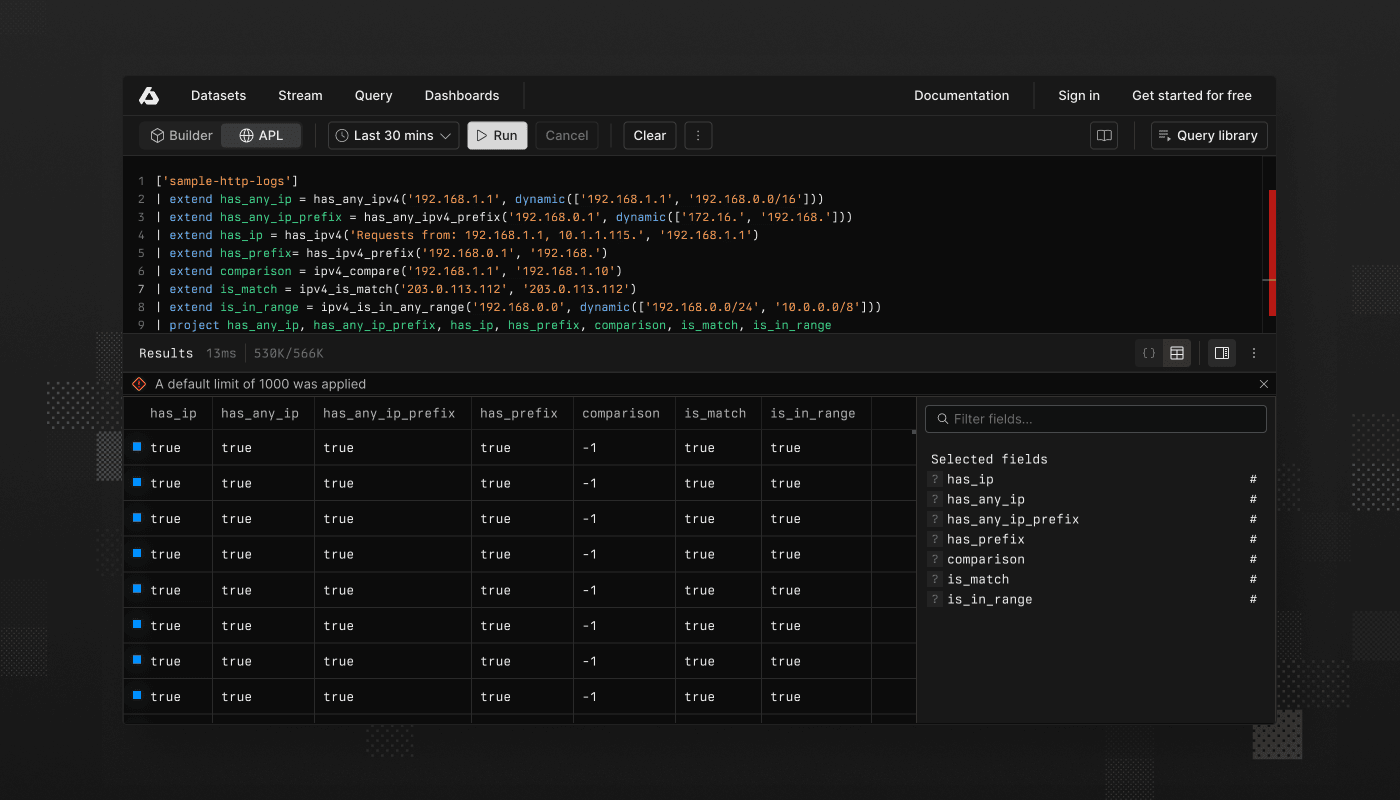Switch to the Dashboards section
1400x800 pixels.
pos(462,95)
